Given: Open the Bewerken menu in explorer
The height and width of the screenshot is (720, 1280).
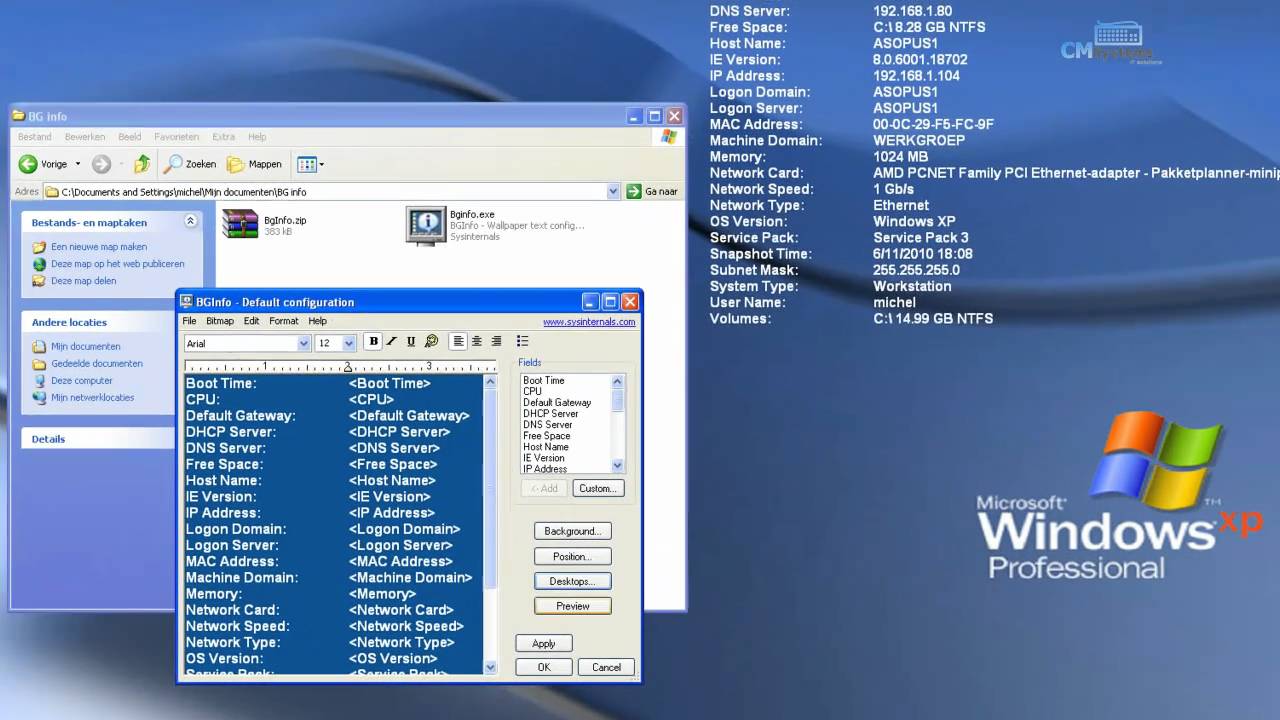Looking at the screenshot, I should coord(85,137).
